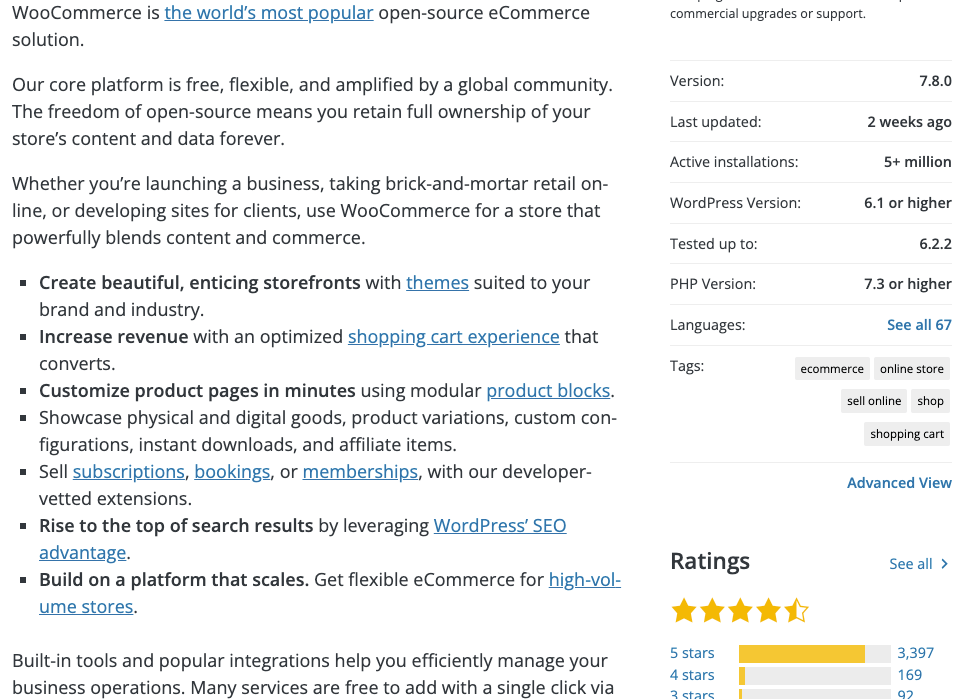970x699 pixels.
Task: Open the bookings link
Action: click(232, 471)
